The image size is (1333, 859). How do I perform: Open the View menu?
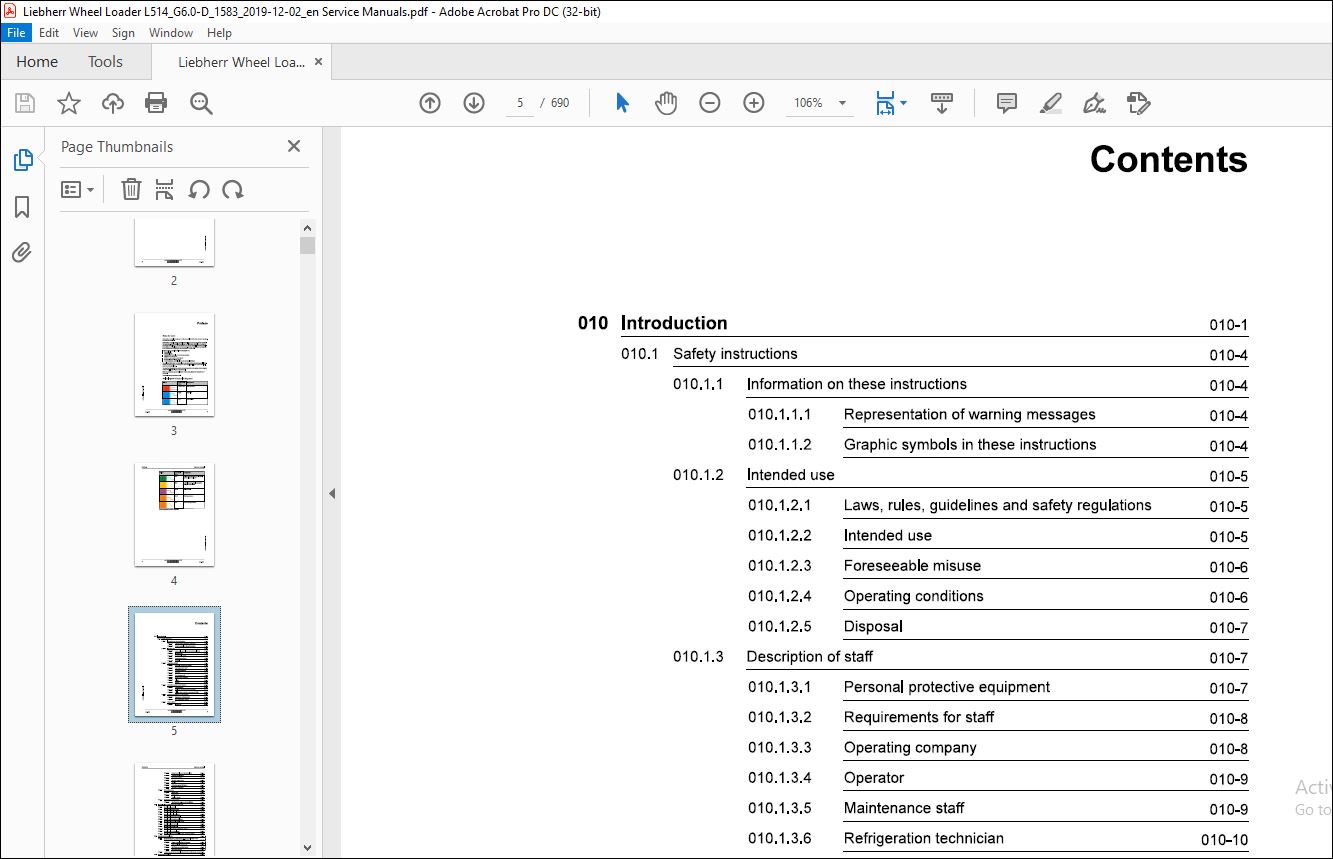click(x=86, y=33)
